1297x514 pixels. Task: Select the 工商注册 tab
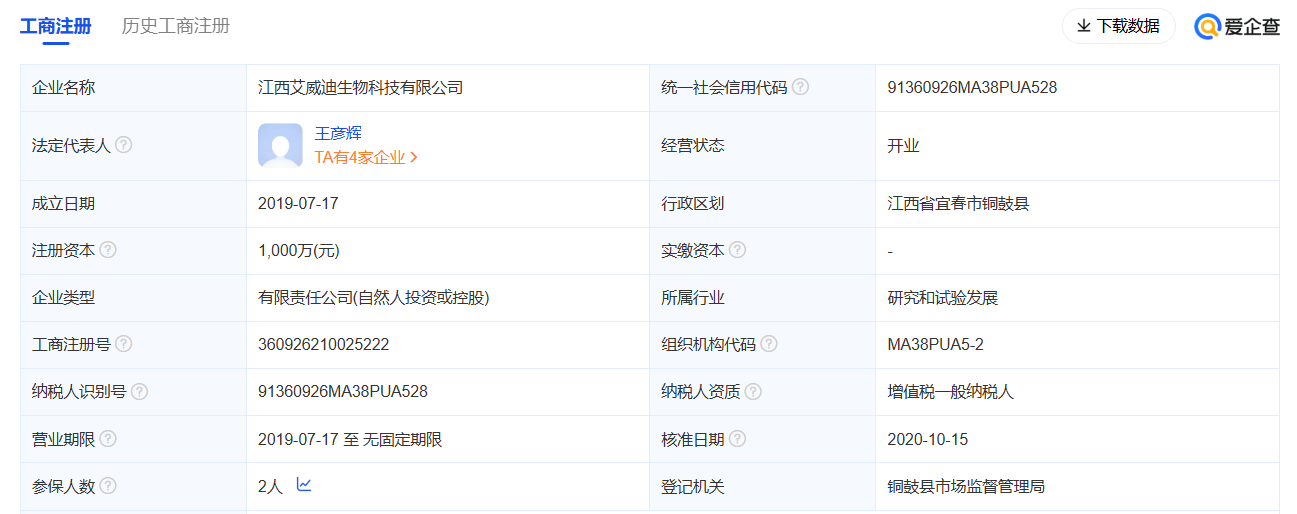point(56,26)
